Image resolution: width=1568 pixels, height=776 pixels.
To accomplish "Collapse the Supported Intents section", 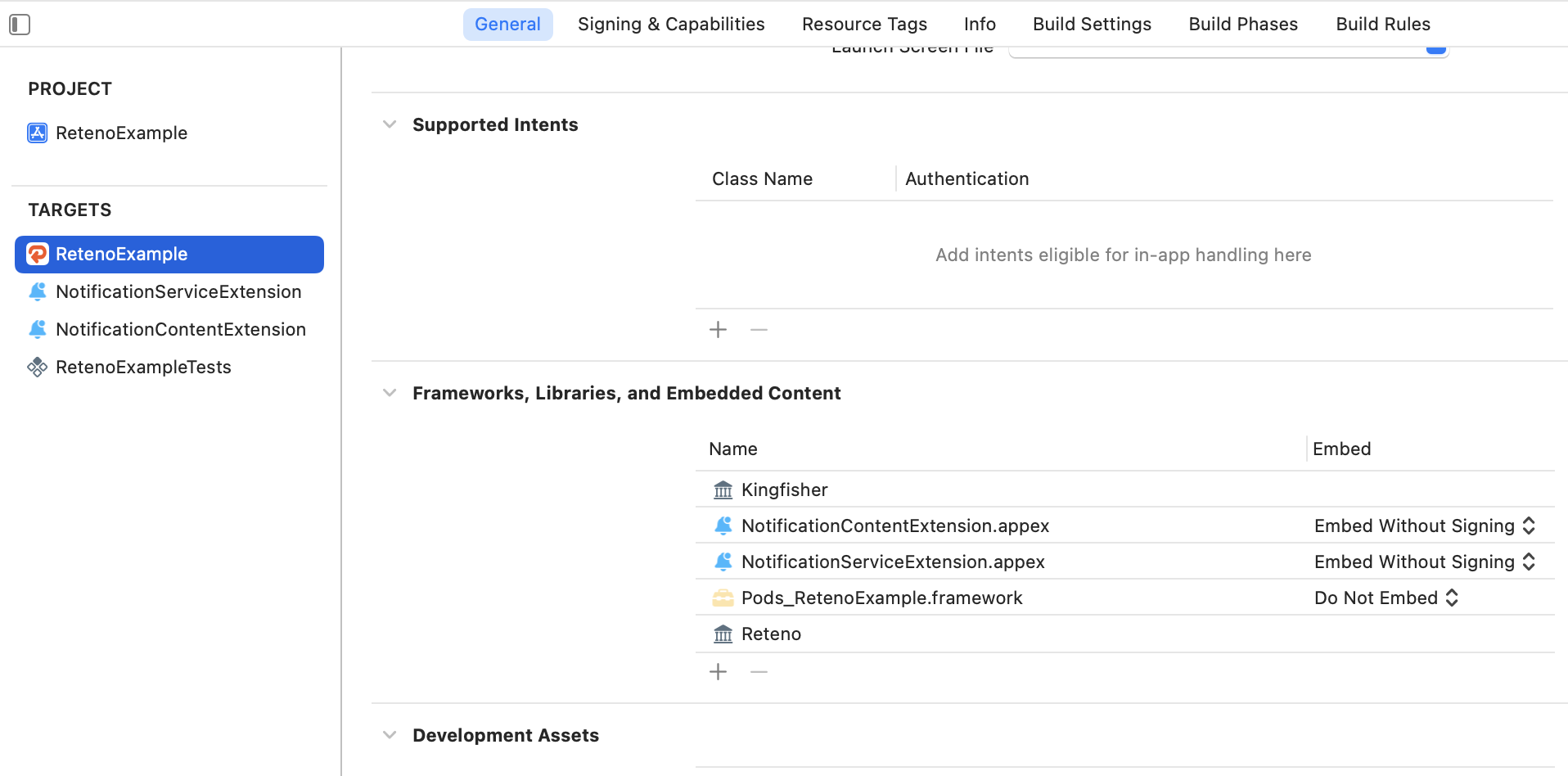I will click(390, 124).
